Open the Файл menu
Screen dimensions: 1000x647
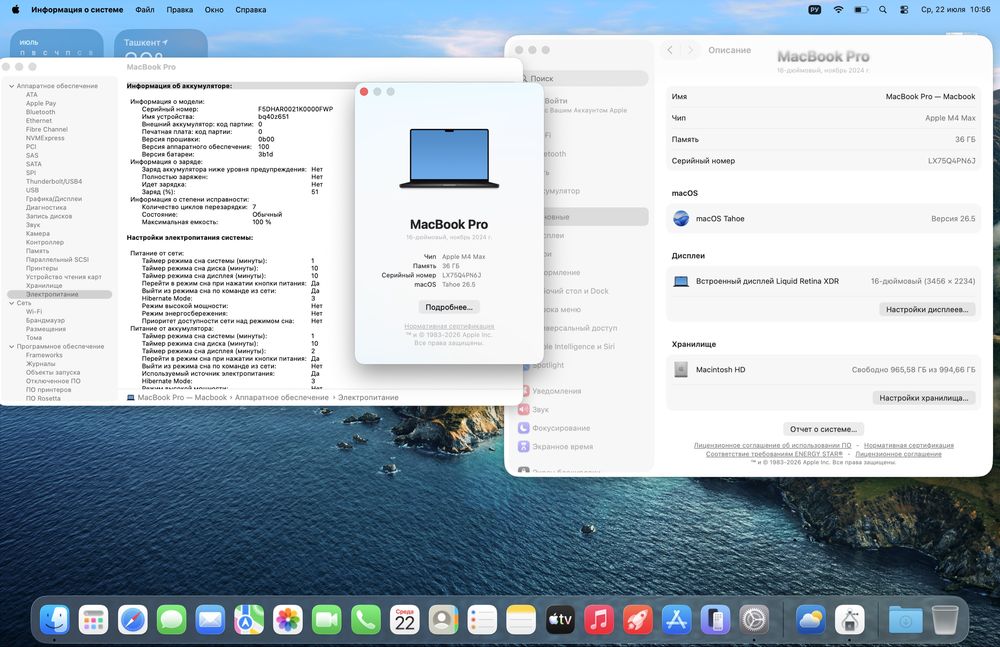coord(145,10)
